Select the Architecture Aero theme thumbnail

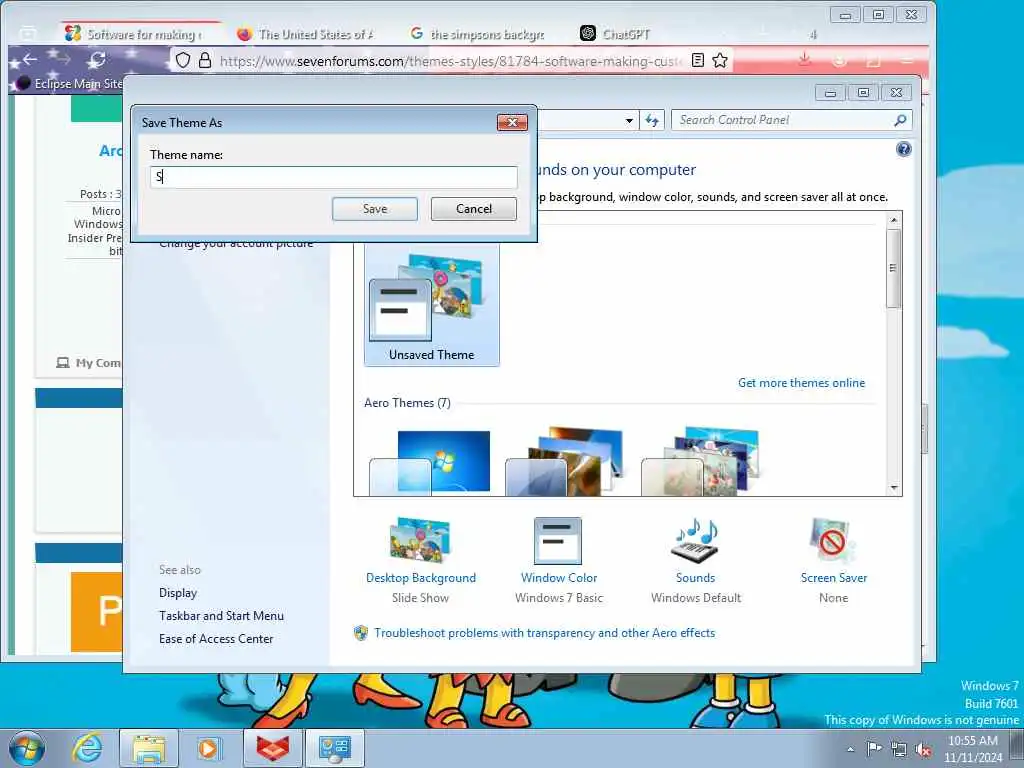[x=566, y=461]
